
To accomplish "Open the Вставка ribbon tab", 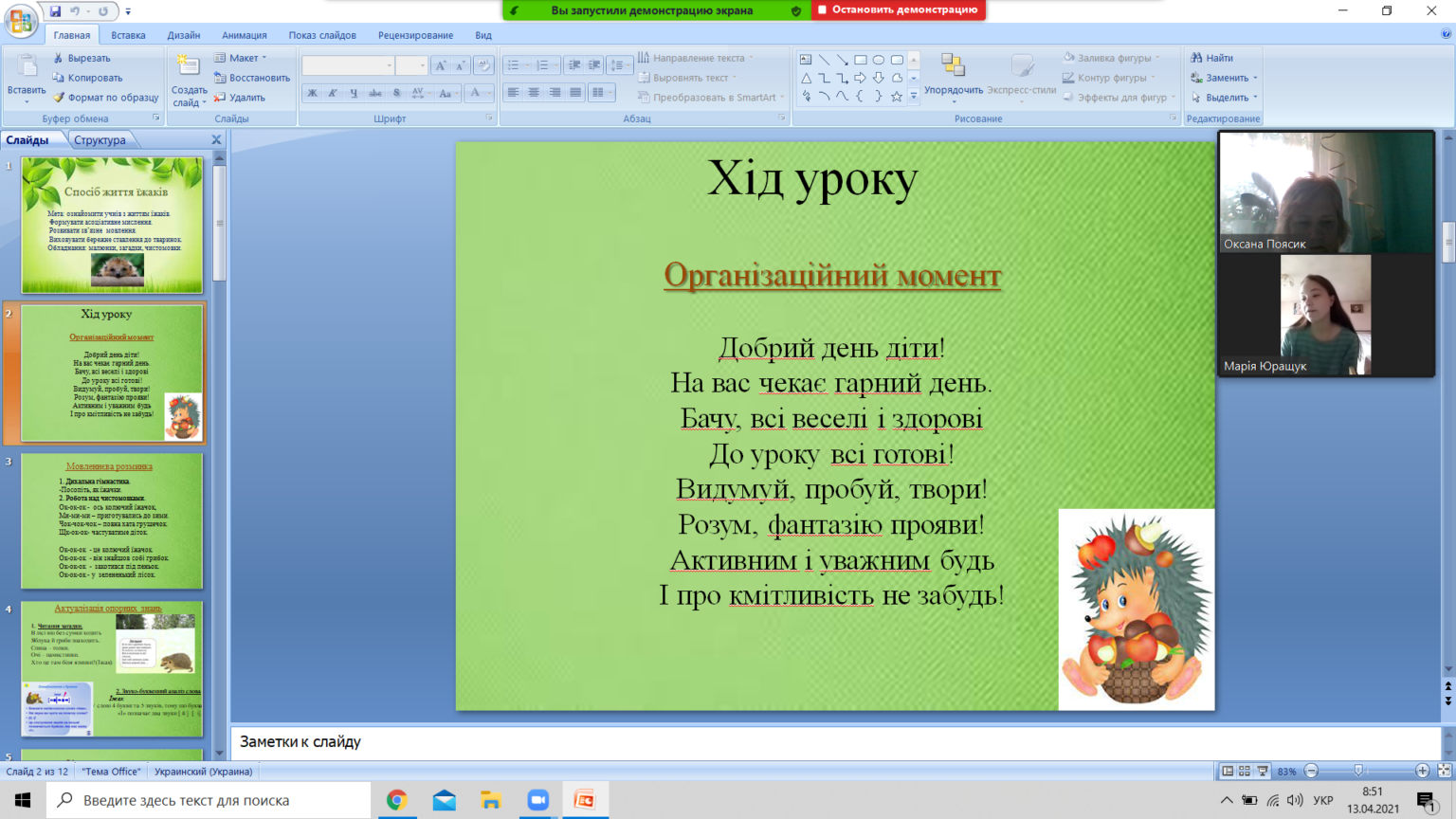I will click(128, 35).
